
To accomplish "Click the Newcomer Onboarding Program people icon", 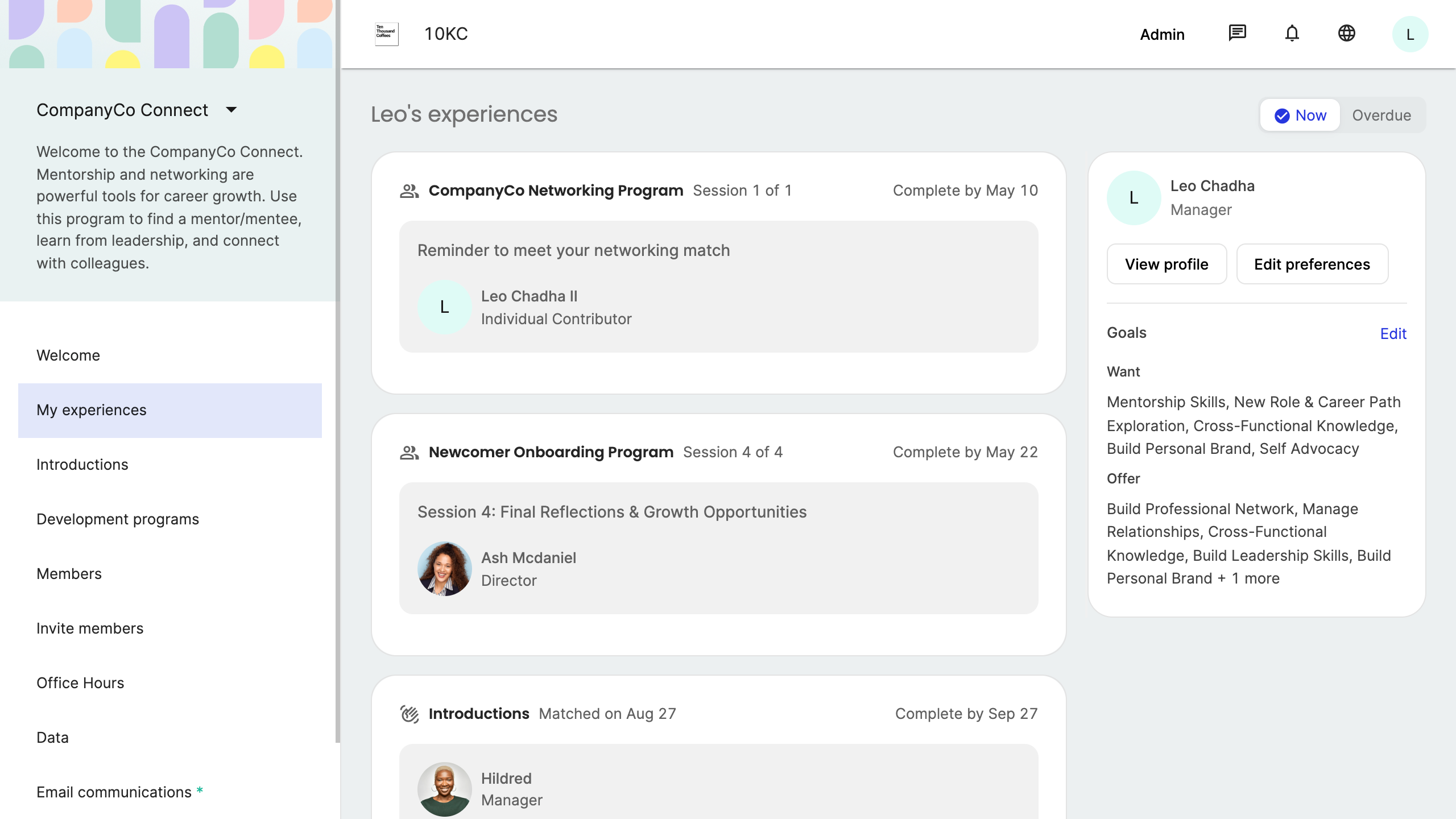I will 409,453.
